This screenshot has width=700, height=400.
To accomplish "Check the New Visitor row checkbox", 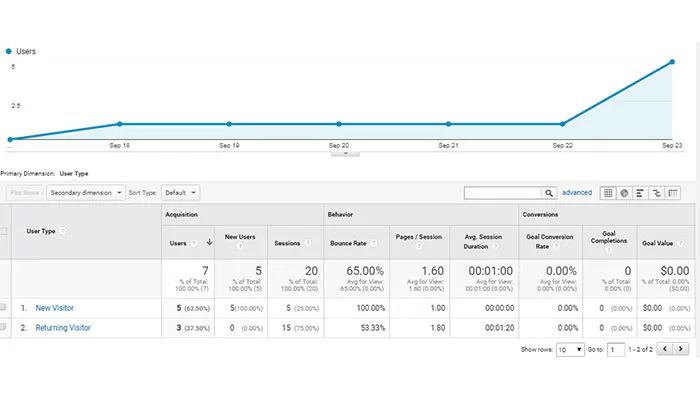I will coord(3,307).
